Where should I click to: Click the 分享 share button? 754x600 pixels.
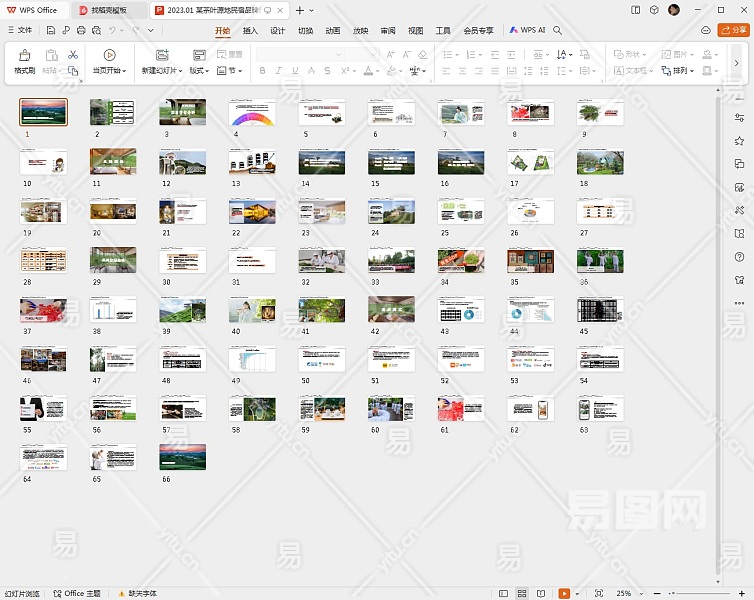tap(732, 31)
